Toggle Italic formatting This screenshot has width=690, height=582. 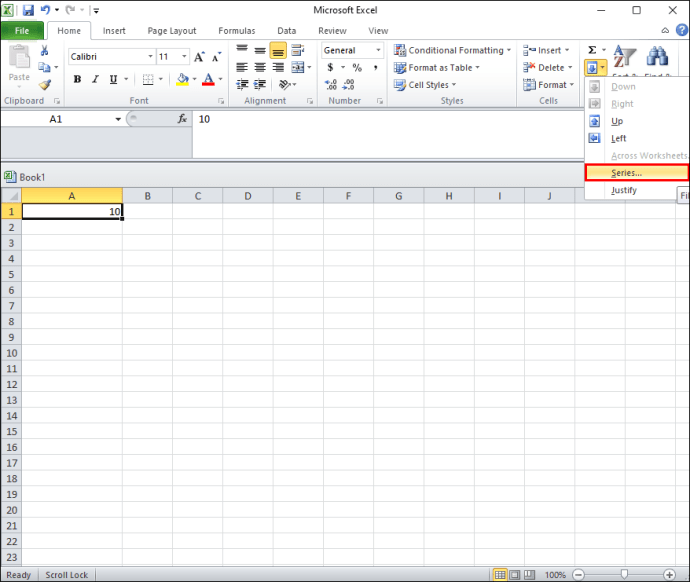(x=95, y=80)
